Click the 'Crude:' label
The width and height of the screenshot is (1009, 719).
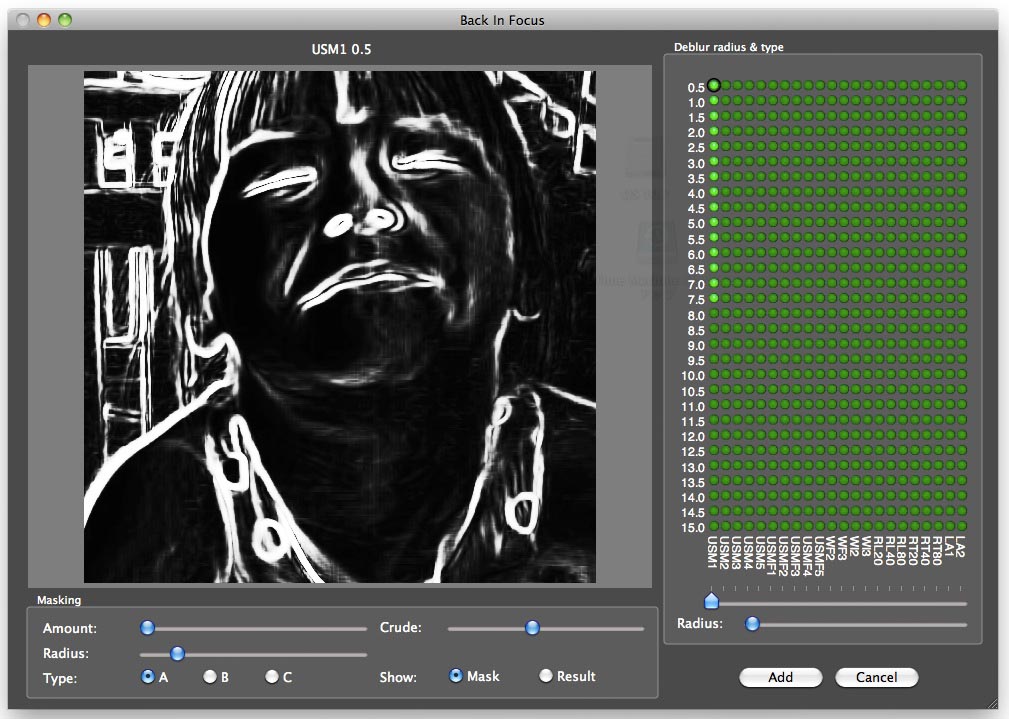click(x=401, y=627)
